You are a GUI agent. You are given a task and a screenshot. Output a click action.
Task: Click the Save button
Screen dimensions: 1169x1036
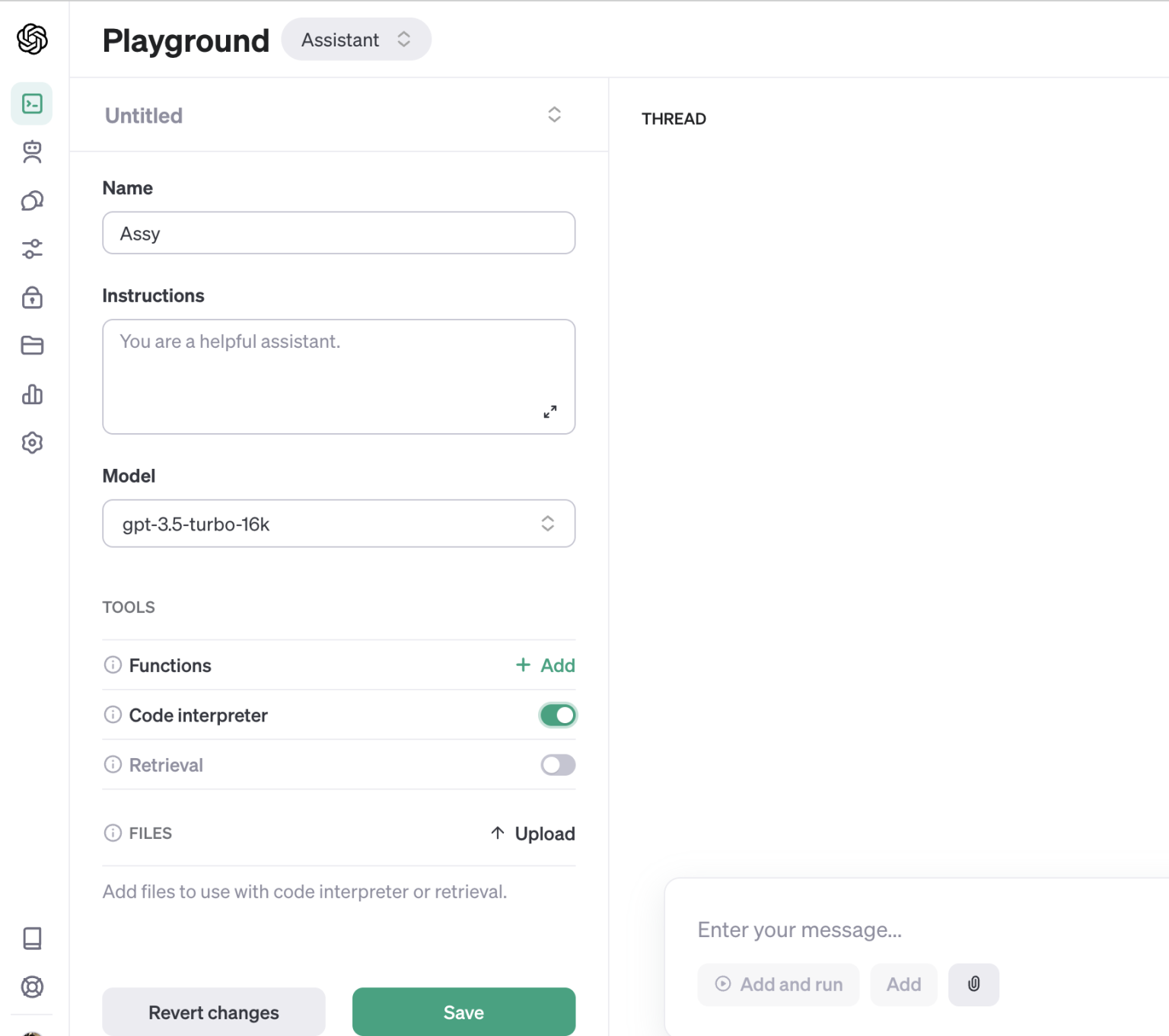point(463,1012)
